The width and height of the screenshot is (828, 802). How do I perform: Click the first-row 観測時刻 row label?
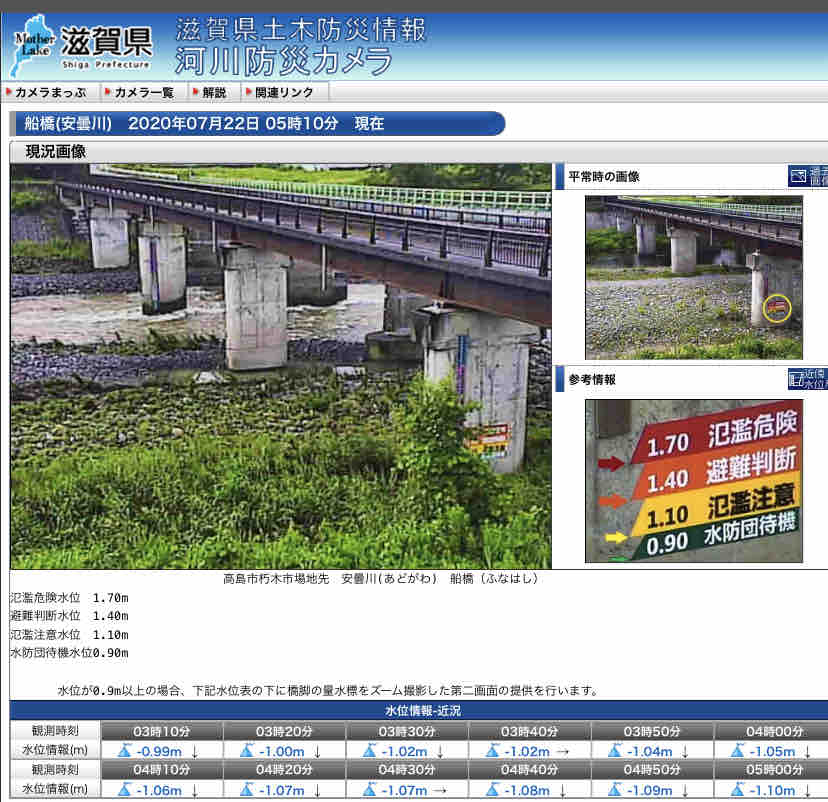click(x=55, y=731)
